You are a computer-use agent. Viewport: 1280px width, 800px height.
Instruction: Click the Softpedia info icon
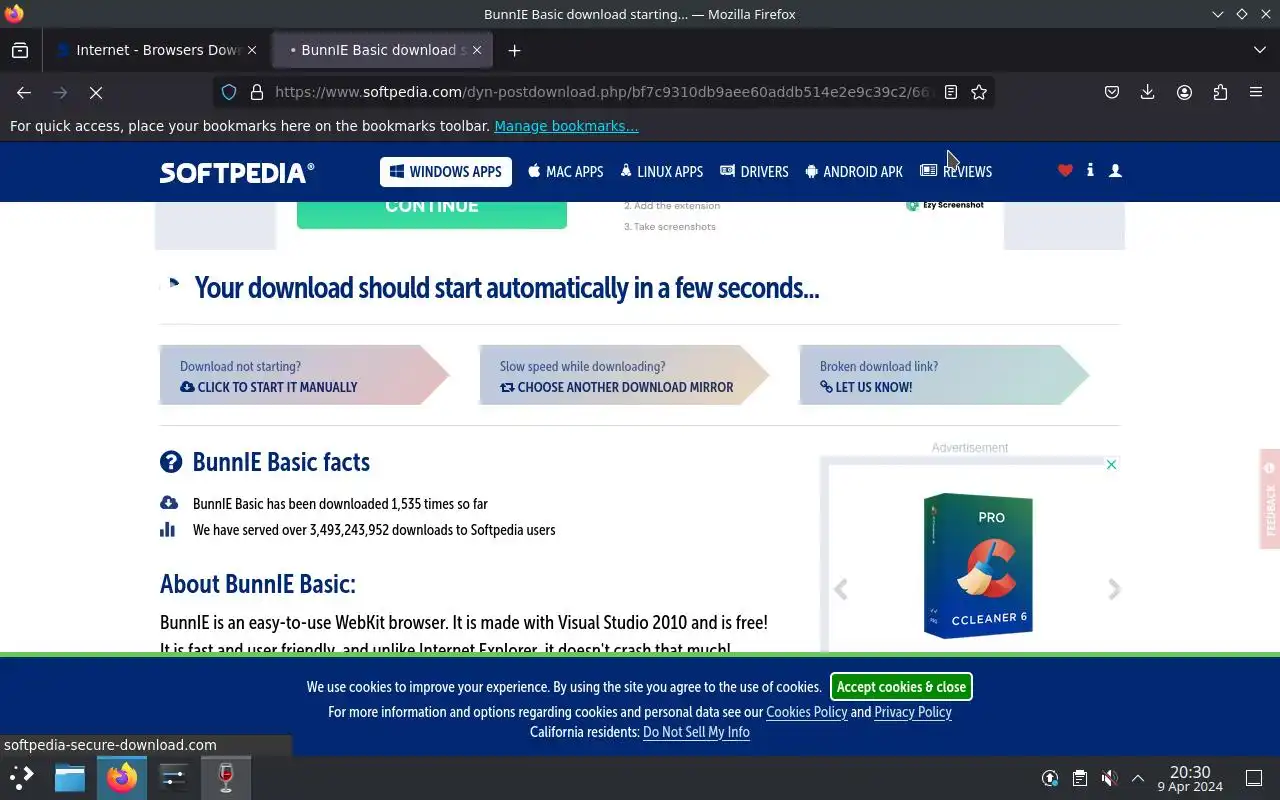[1090, 171]
